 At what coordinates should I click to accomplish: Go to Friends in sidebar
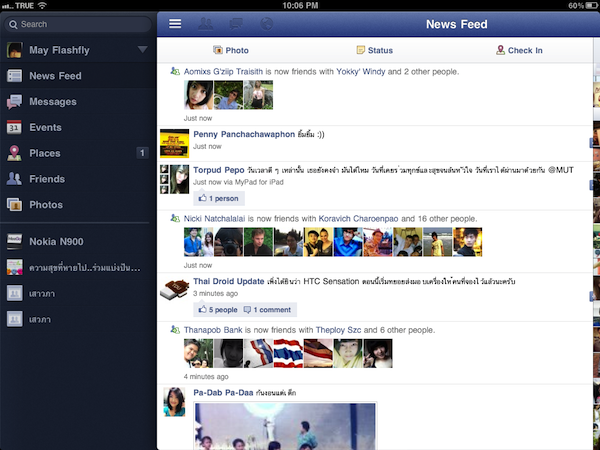(x=46, y=179)
